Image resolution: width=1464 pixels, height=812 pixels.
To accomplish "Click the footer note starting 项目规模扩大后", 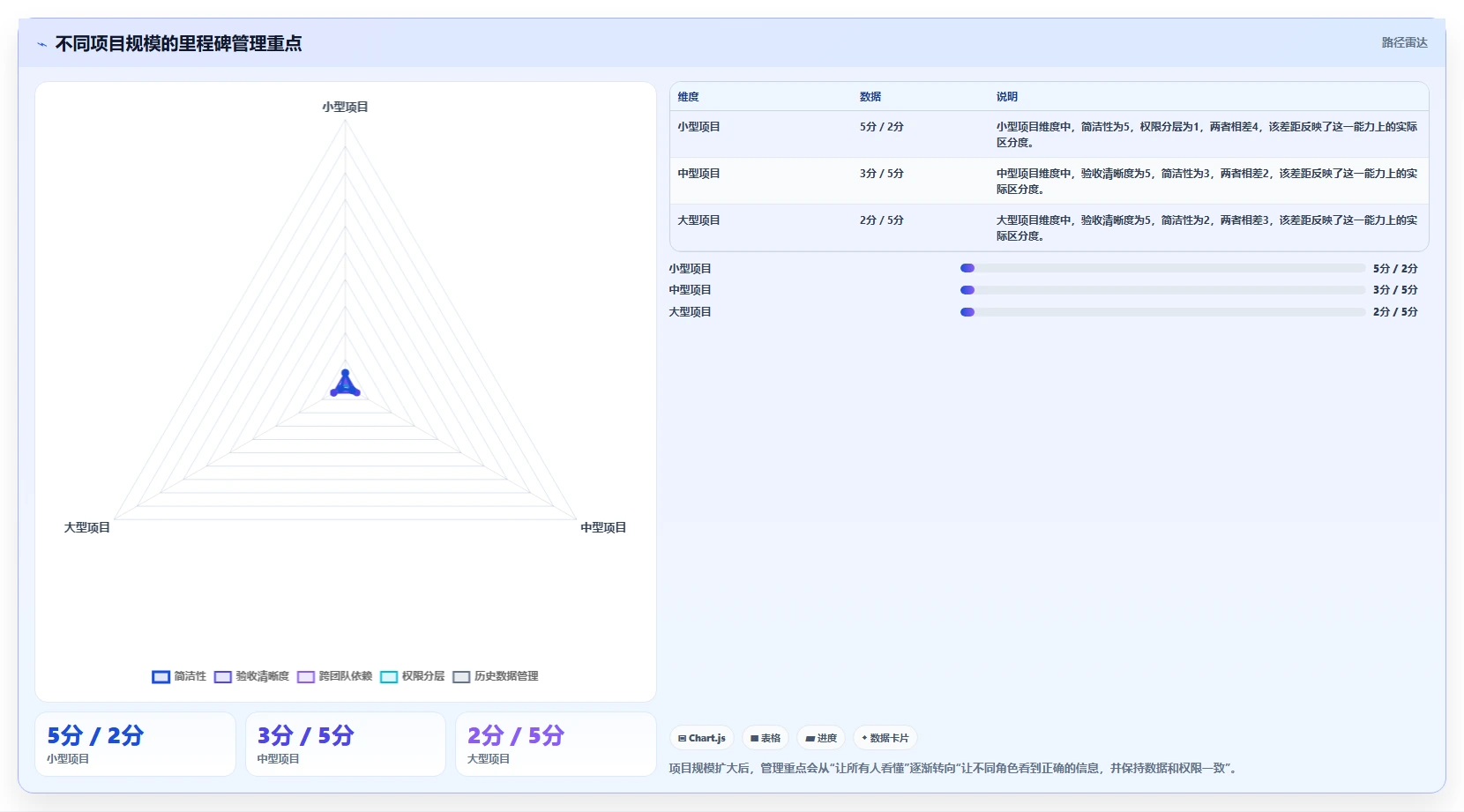I will (x=954, y=768).
